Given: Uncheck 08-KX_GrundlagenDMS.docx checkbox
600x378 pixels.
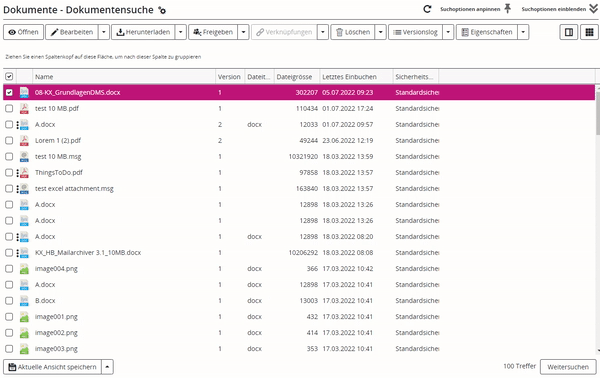Looking at the screenshot, I should [x=9, y=93].
